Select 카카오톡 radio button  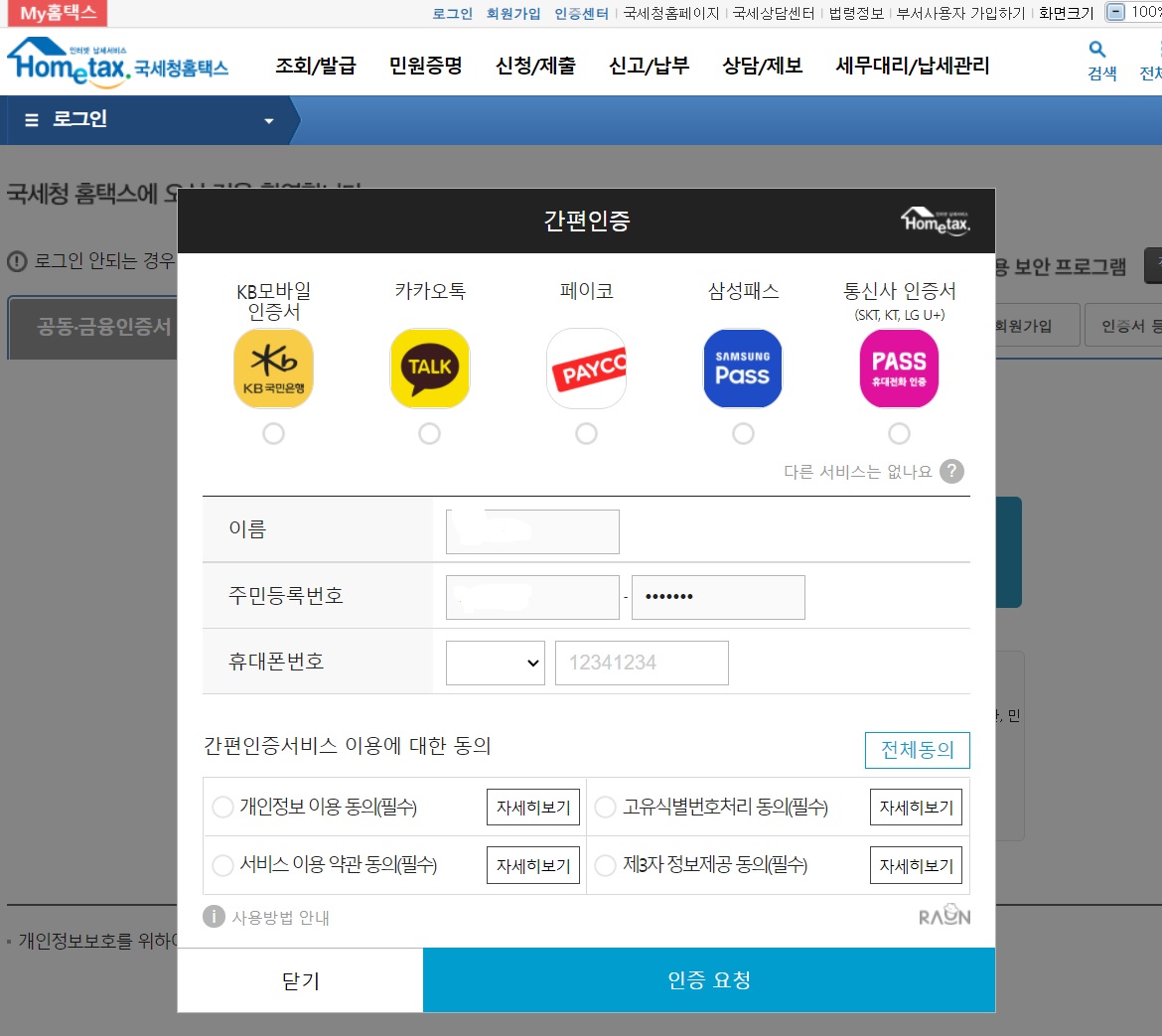click(x=430, y=433)
